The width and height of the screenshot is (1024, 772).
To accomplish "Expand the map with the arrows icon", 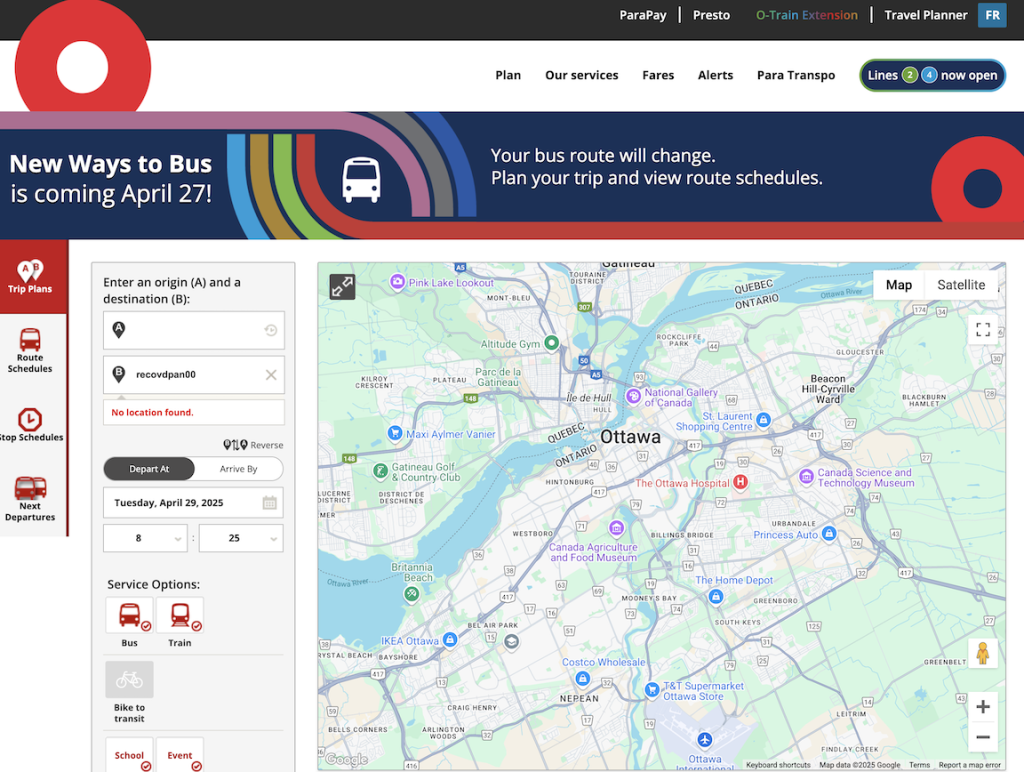I will [x=342, y=287].
